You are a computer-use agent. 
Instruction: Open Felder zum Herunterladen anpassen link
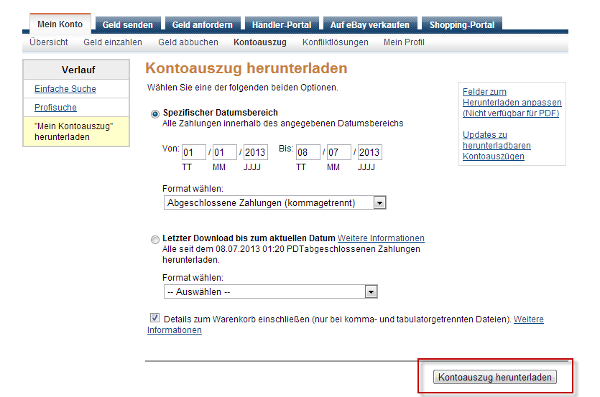click(x=512, y=103)
